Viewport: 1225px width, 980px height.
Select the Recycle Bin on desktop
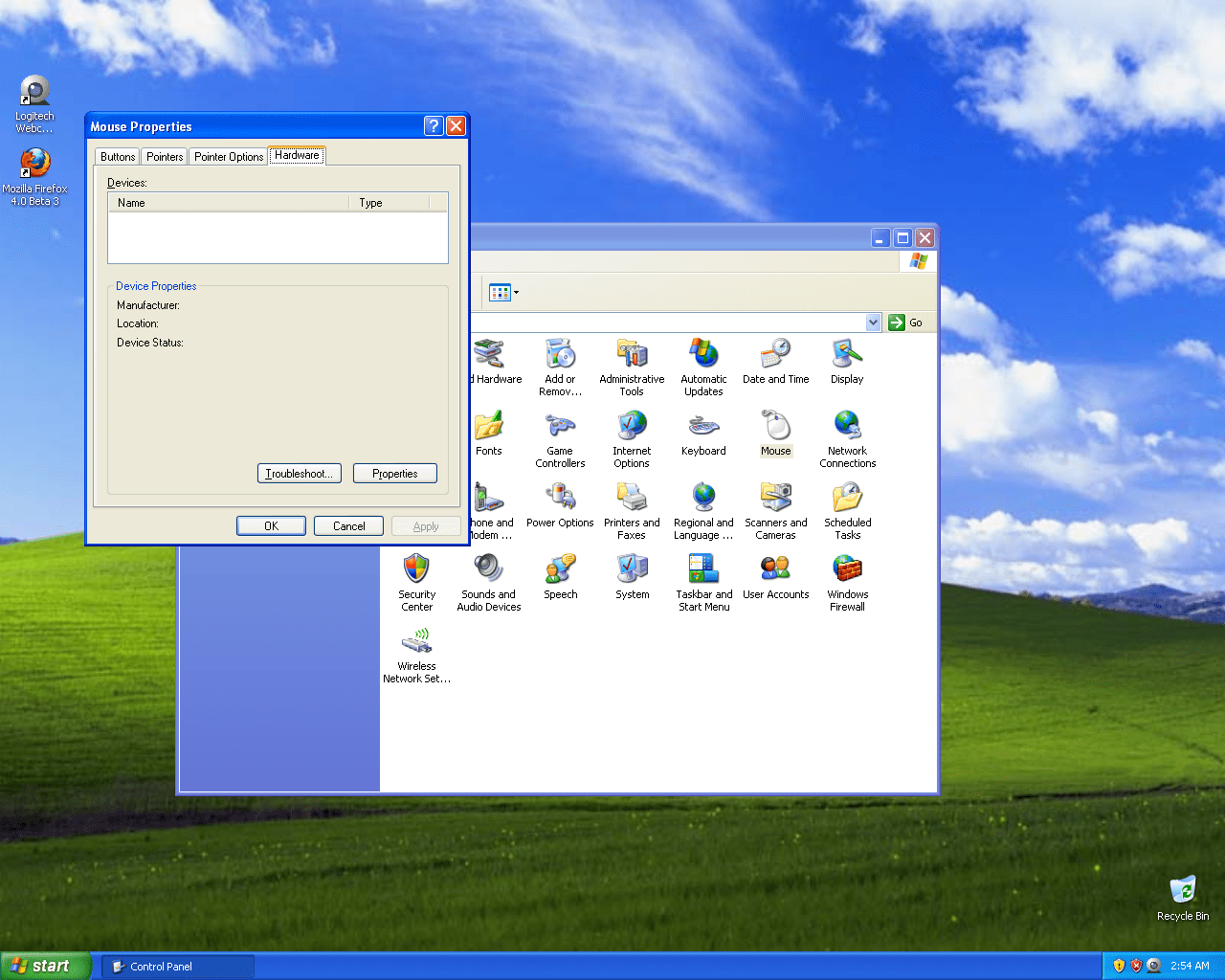1183,898
